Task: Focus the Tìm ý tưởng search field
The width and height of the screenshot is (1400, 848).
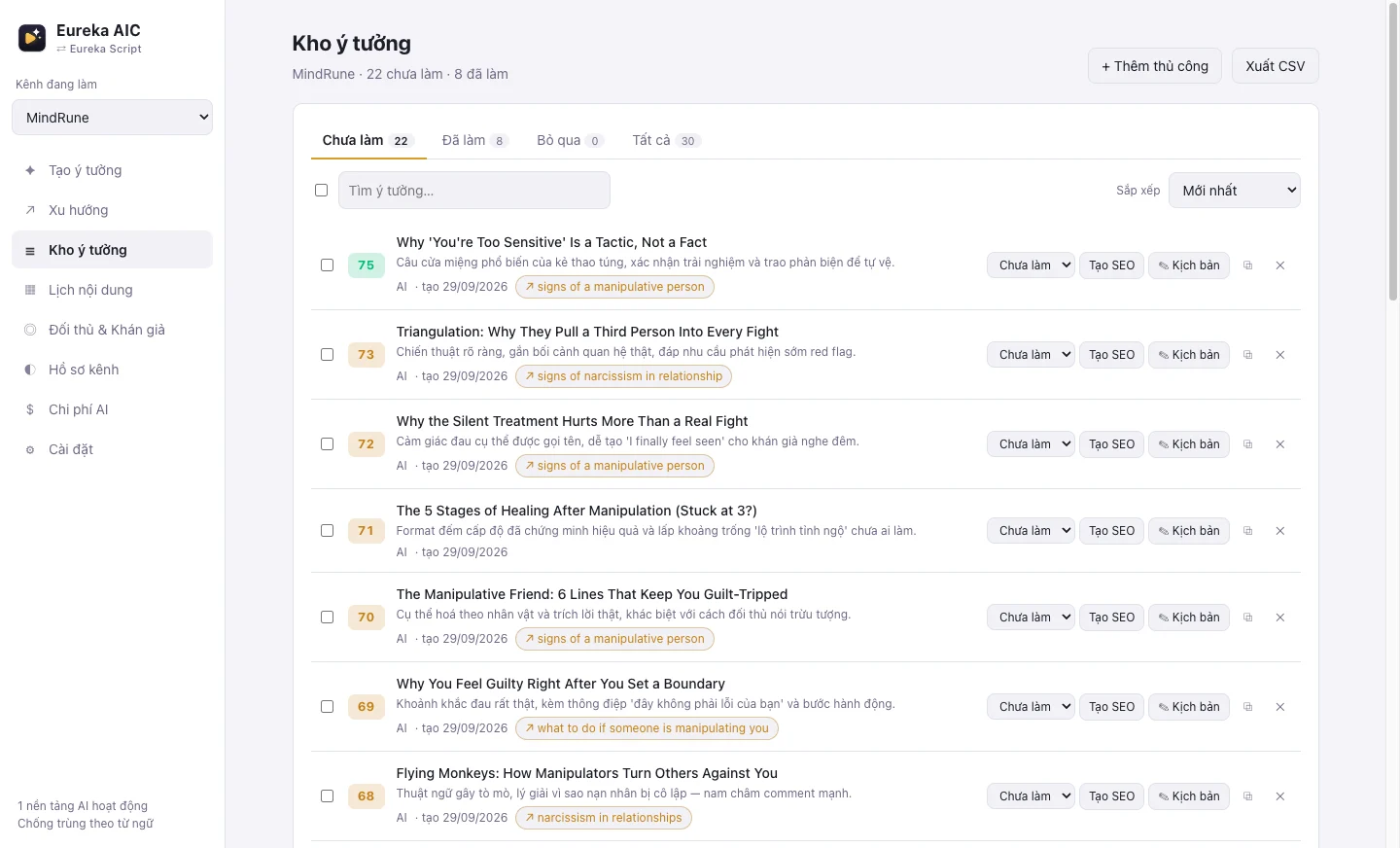Action: tap(474, 191)
